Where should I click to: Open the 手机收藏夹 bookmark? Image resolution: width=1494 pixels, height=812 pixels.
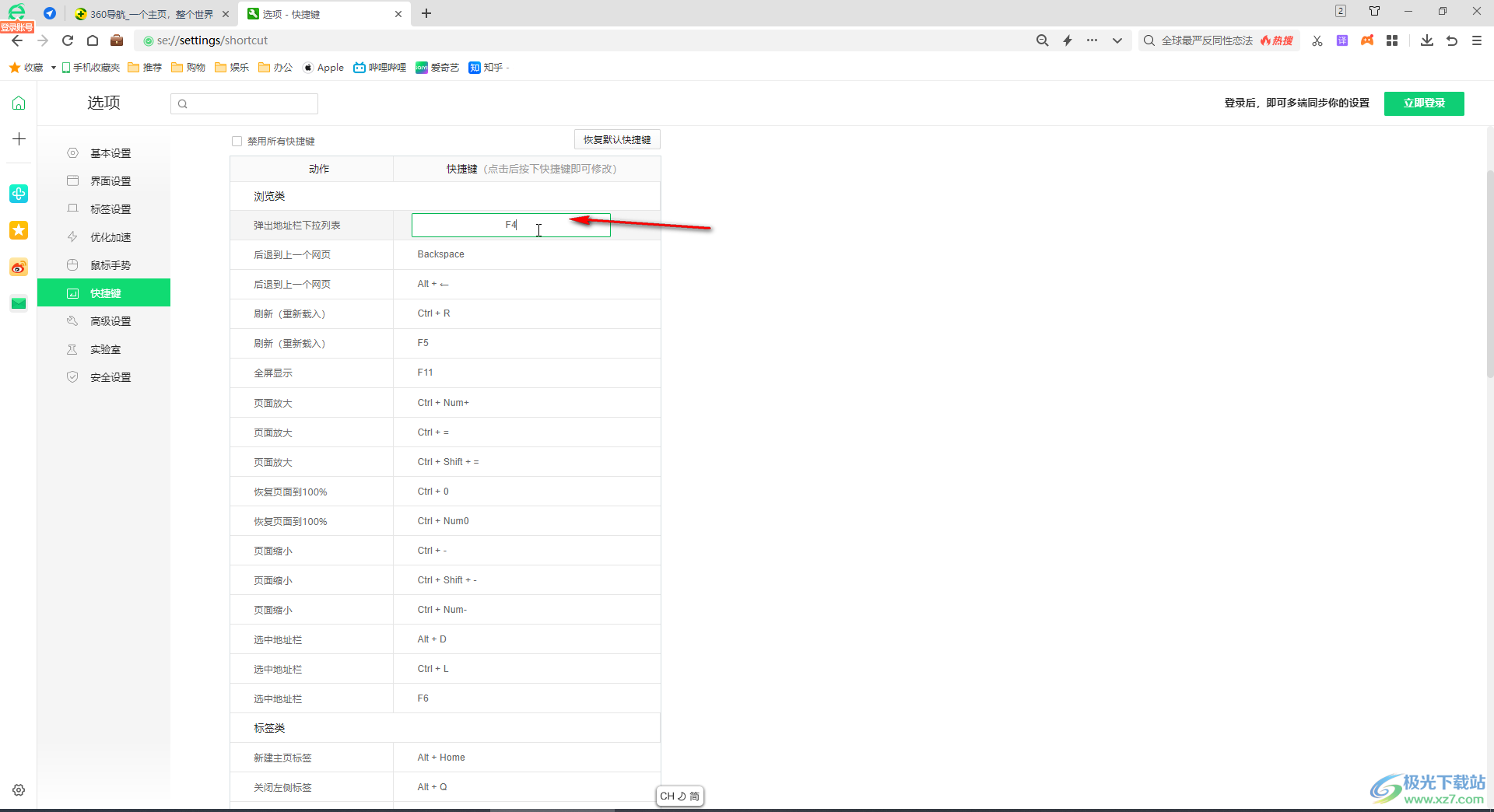tap(91, 68)
